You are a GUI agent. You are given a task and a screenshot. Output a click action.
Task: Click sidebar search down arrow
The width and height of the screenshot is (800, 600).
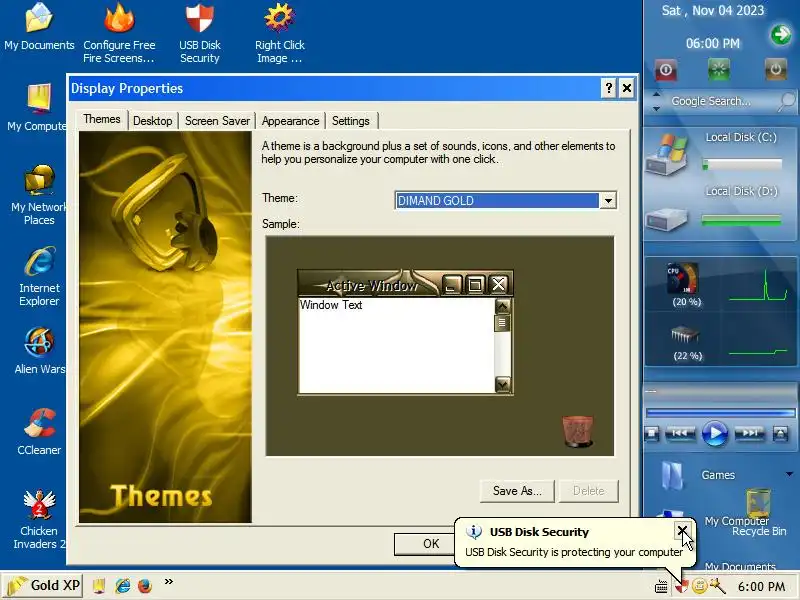[657, 108]
